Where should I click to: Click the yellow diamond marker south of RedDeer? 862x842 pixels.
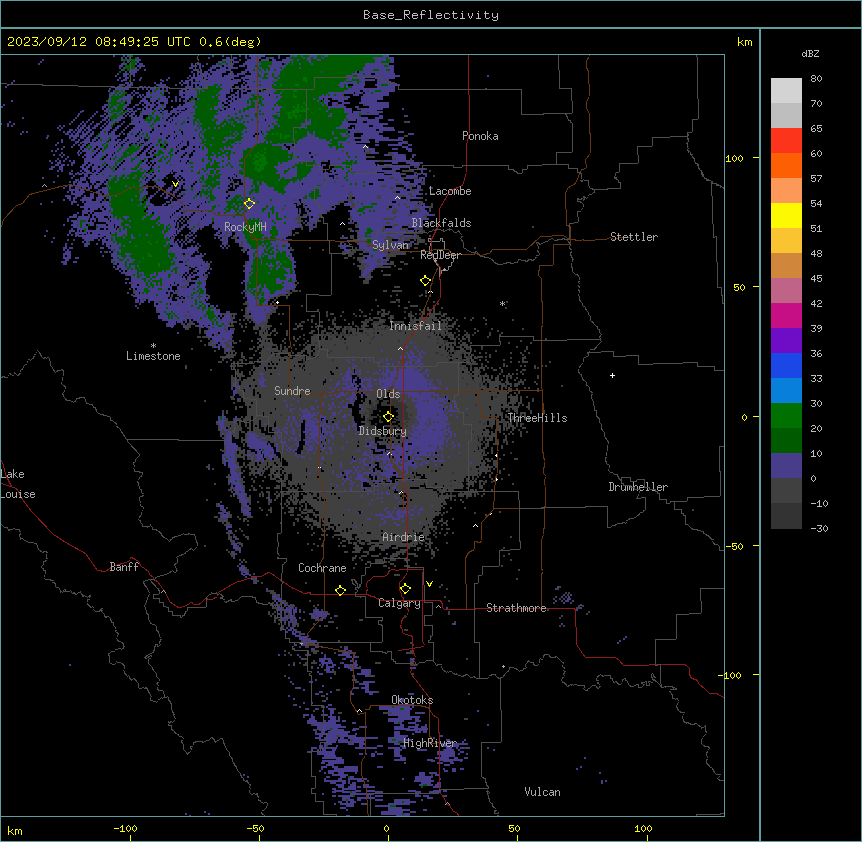pos(425,281)
